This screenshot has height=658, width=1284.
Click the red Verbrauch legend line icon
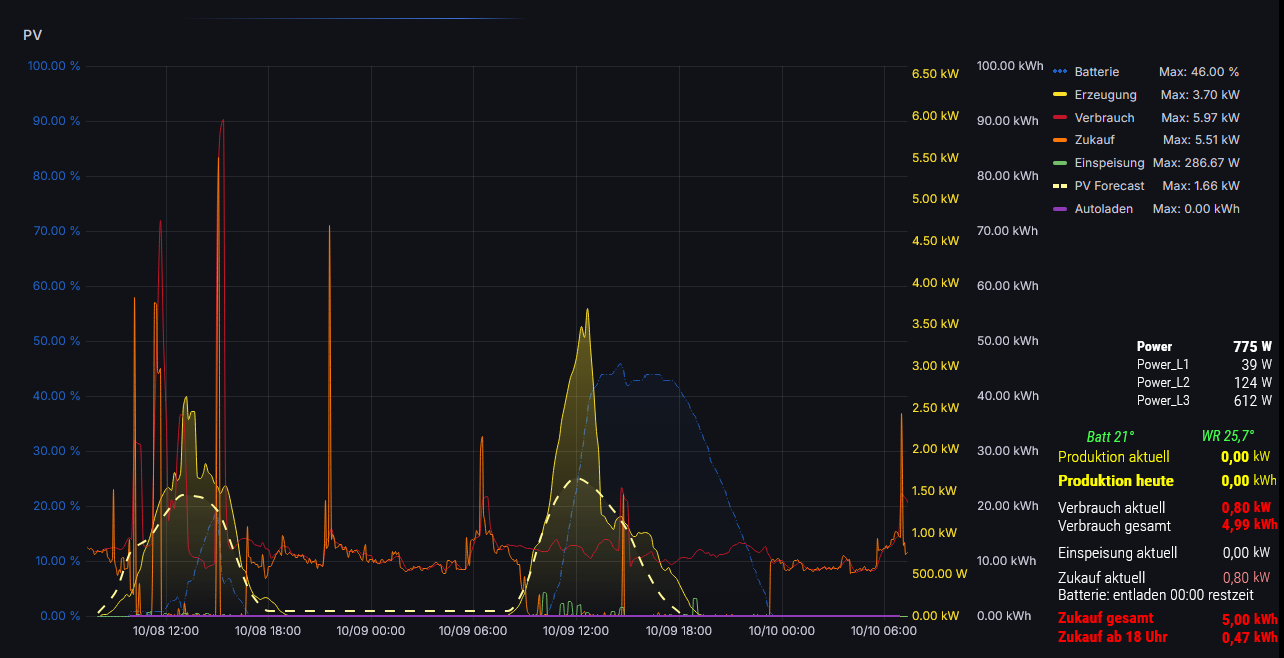pyautogui.click(x=1061, y=118)
